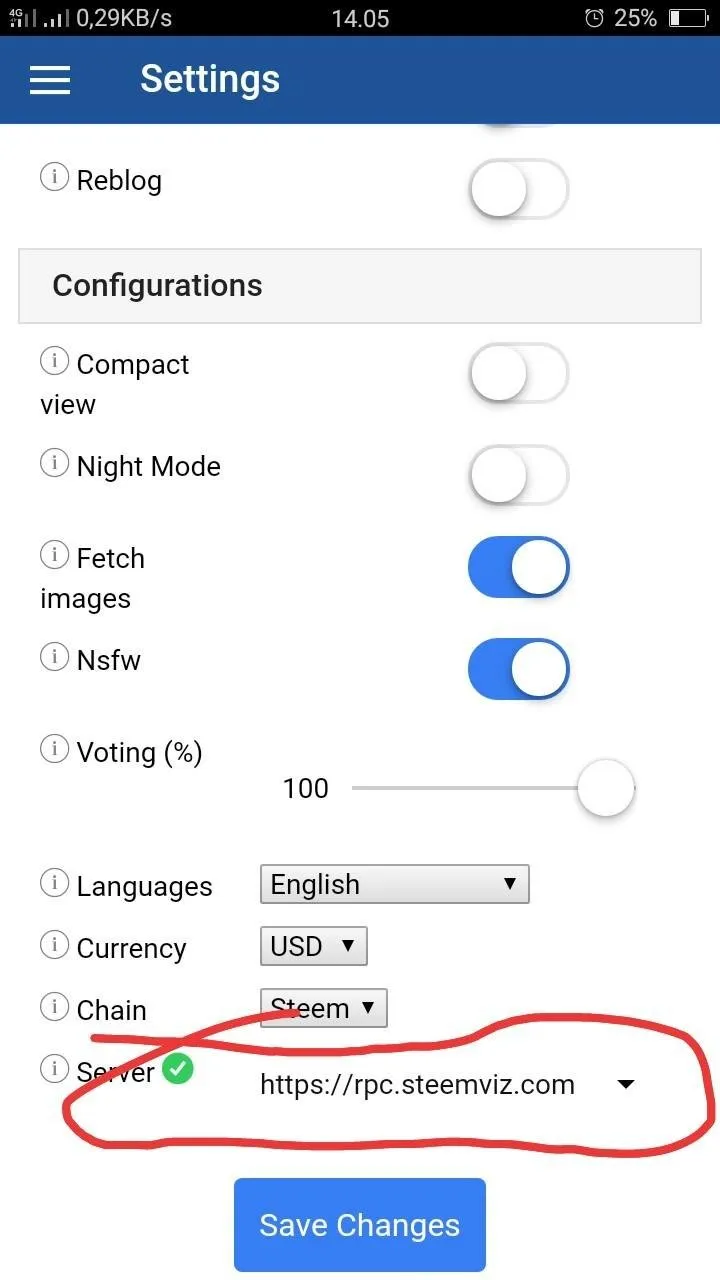
Task: Open the Languages dropdown showing English
Action: click(394, 884)
